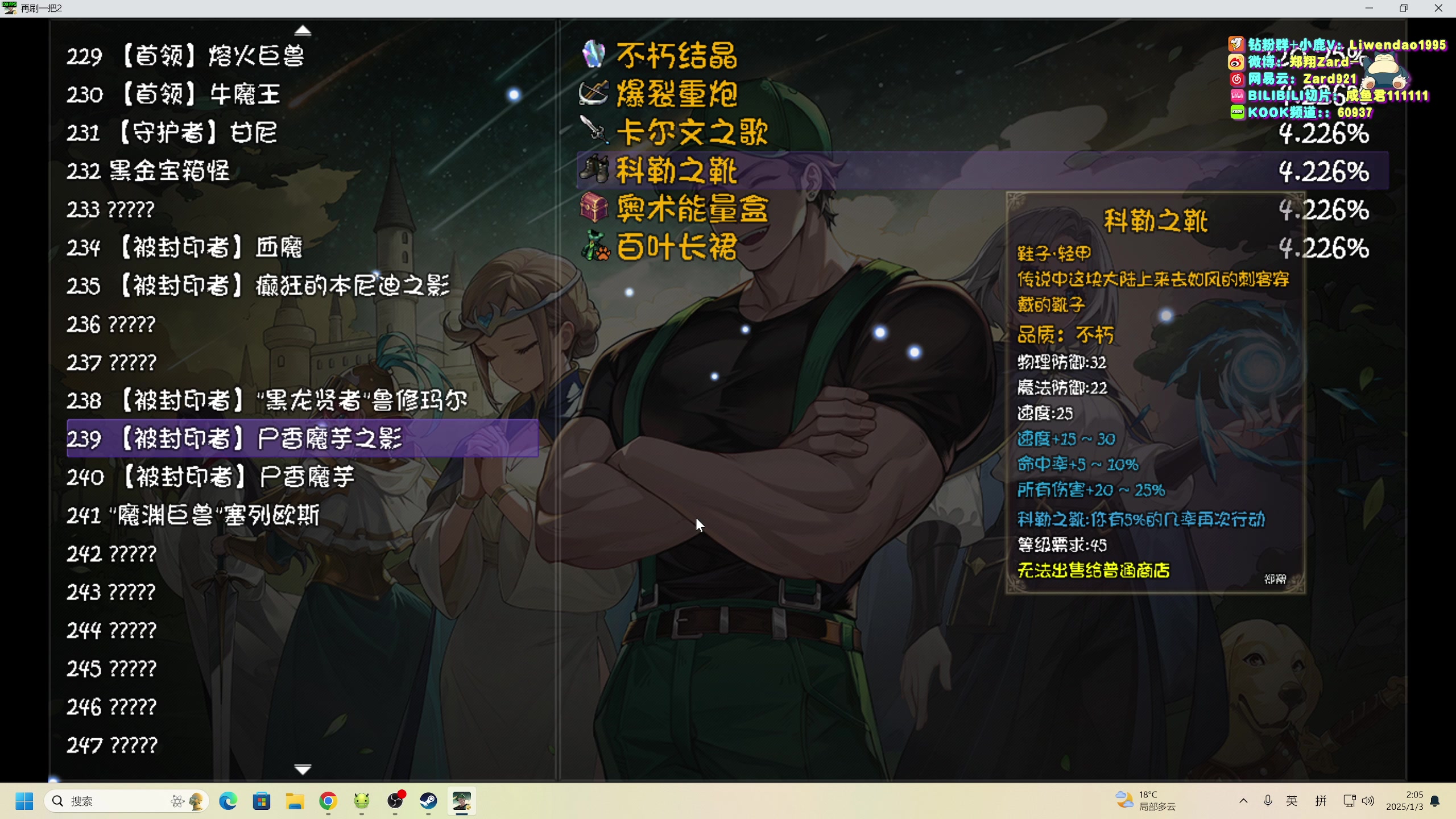Open Google Chrome from taskbar
Image resolution: width=1456 pixels, height=819 pixels.
coord(328,801)
